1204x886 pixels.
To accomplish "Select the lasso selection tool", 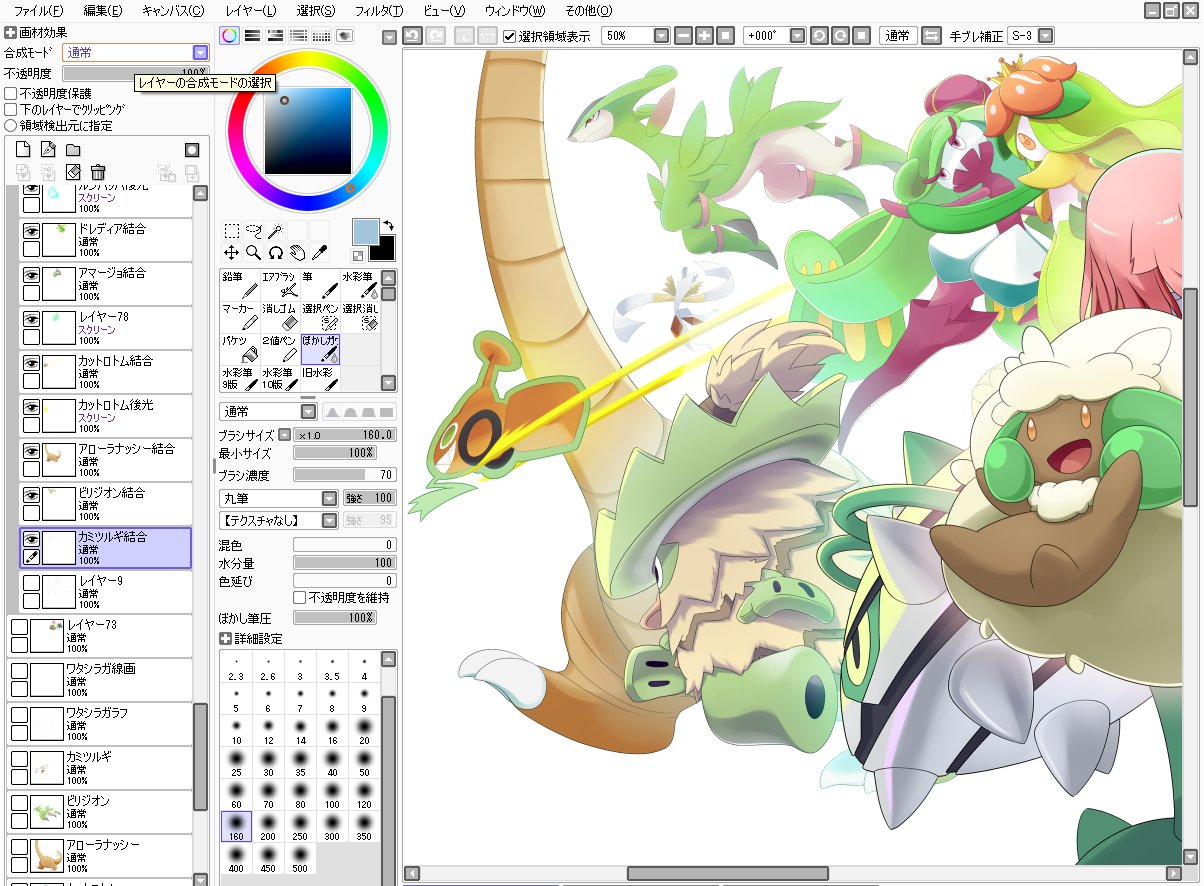I will [254, 231].
